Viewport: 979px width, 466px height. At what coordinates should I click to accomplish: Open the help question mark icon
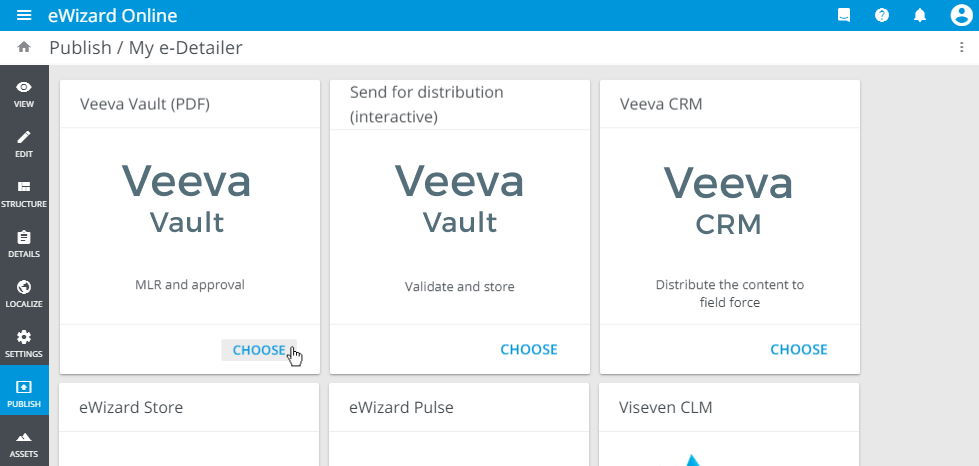881,15
